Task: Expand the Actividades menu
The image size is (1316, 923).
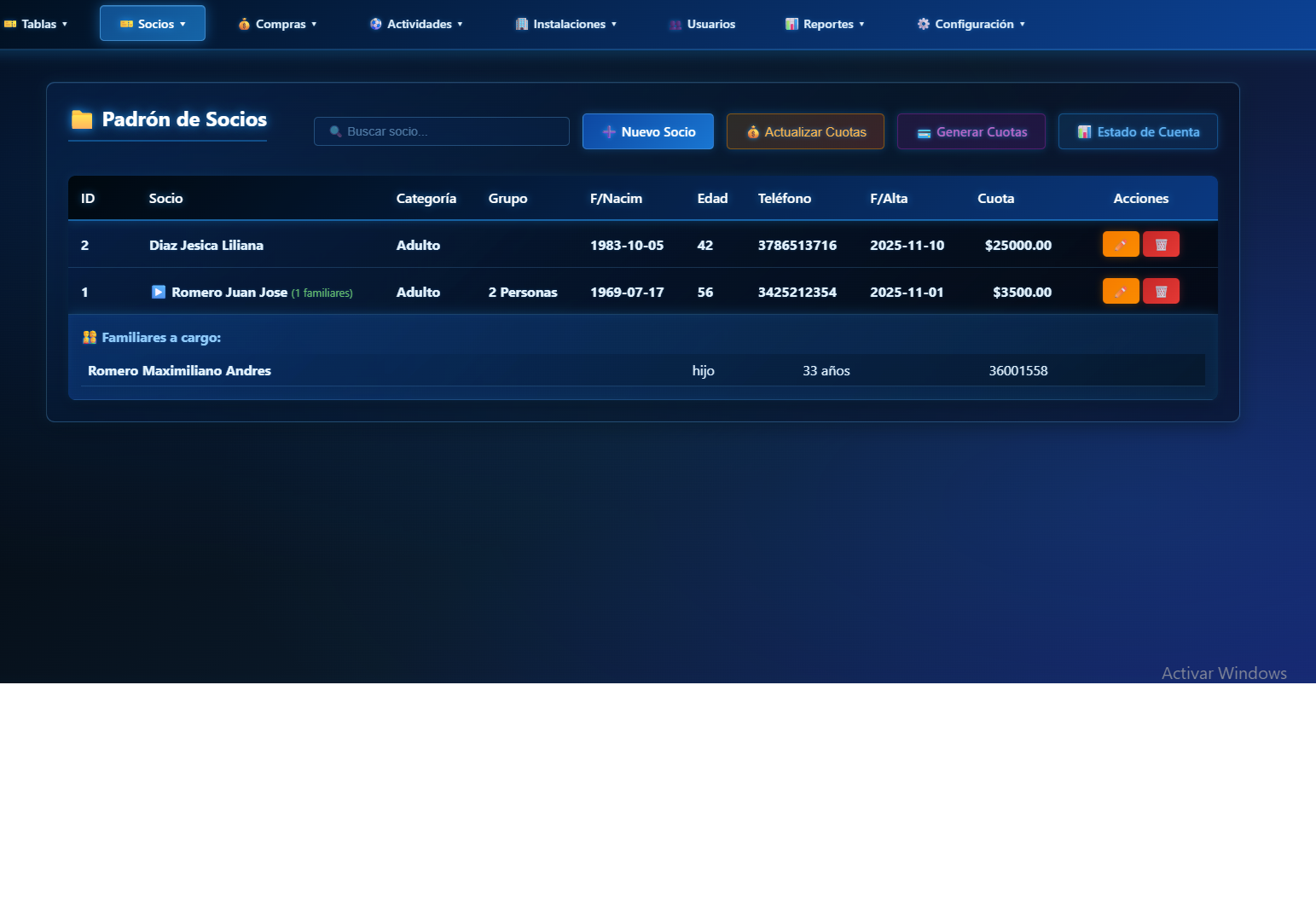Action: click(416, 24)
